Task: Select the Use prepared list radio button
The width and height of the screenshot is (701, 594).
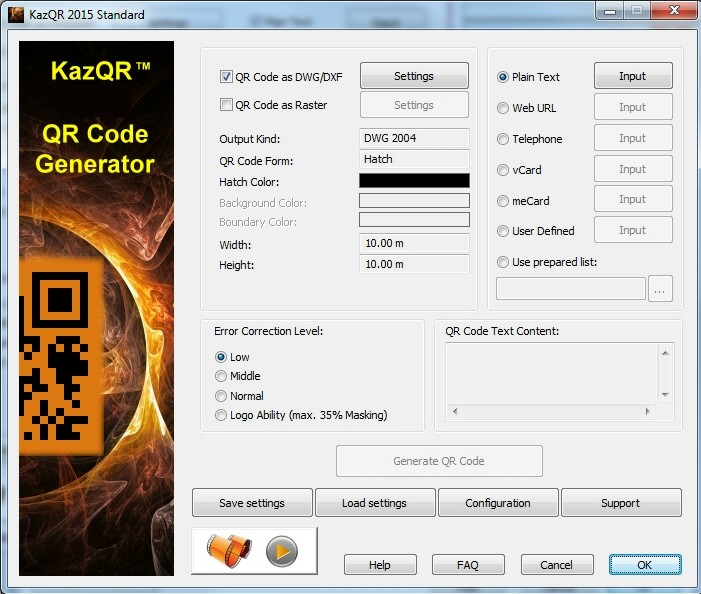Action: tap(503, 262)
